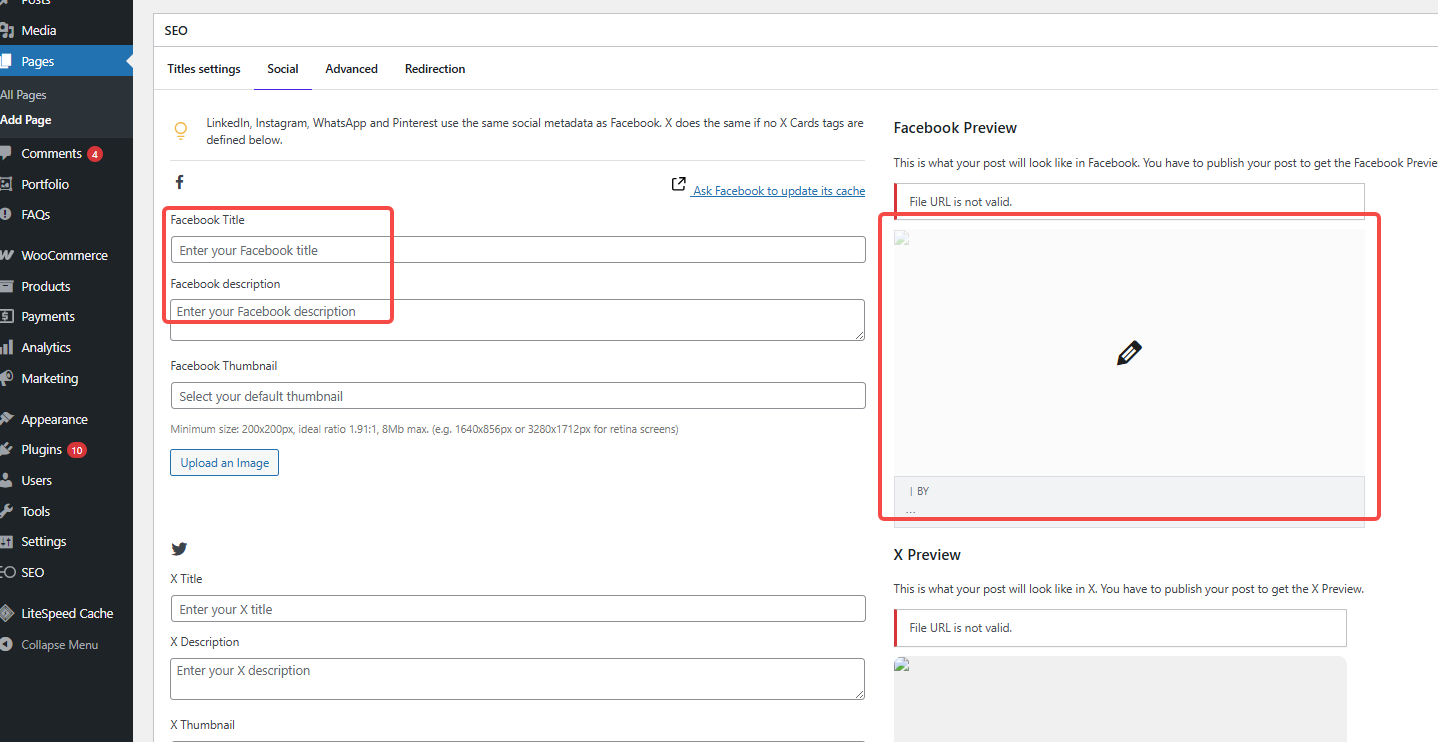Open the Redirection tab
This screenshot has height=742, width=1438.
click(435, 69)
